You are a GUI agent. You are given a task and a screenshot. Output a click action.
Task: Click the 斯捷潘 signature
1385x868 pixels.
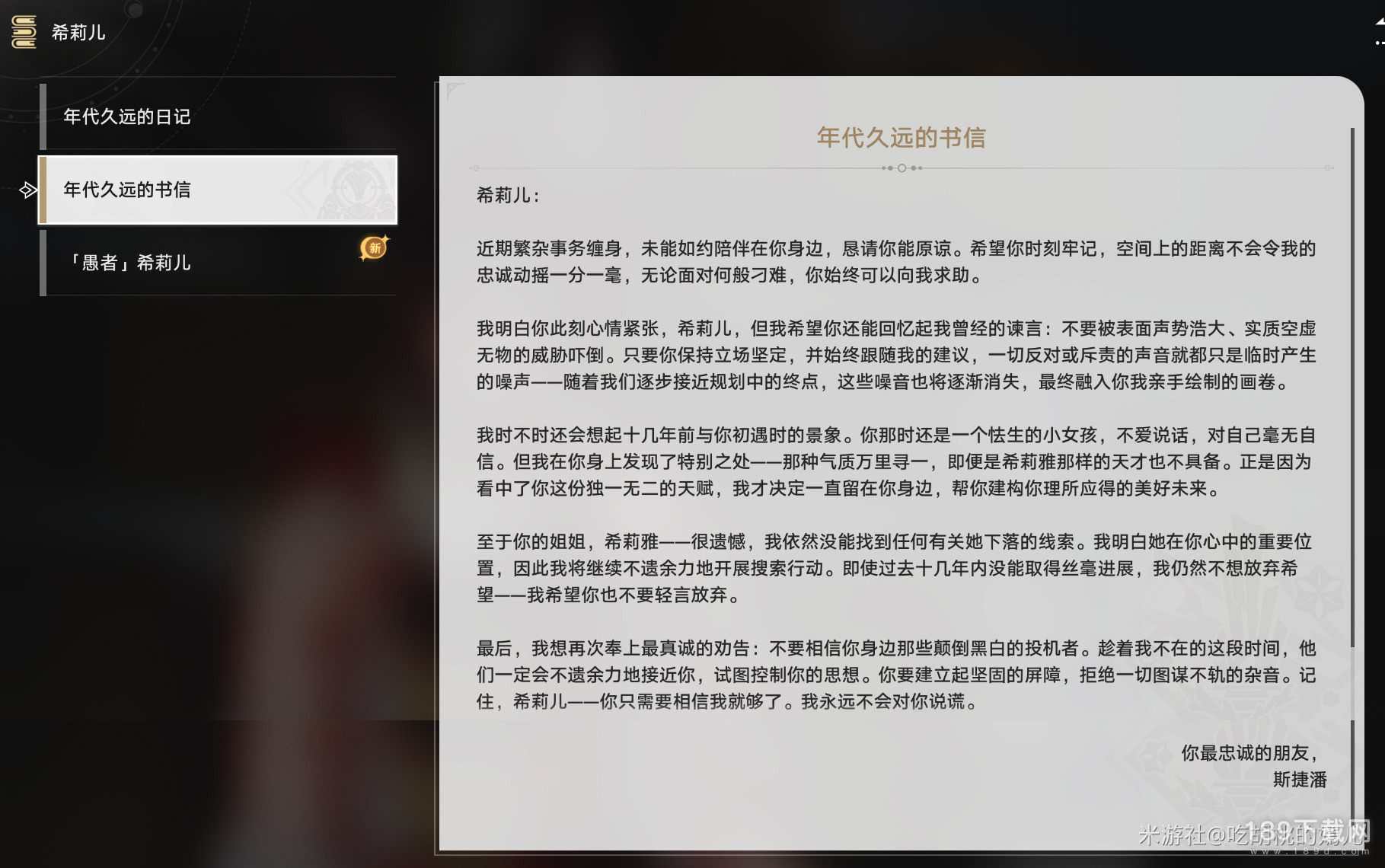[1299, 780]
